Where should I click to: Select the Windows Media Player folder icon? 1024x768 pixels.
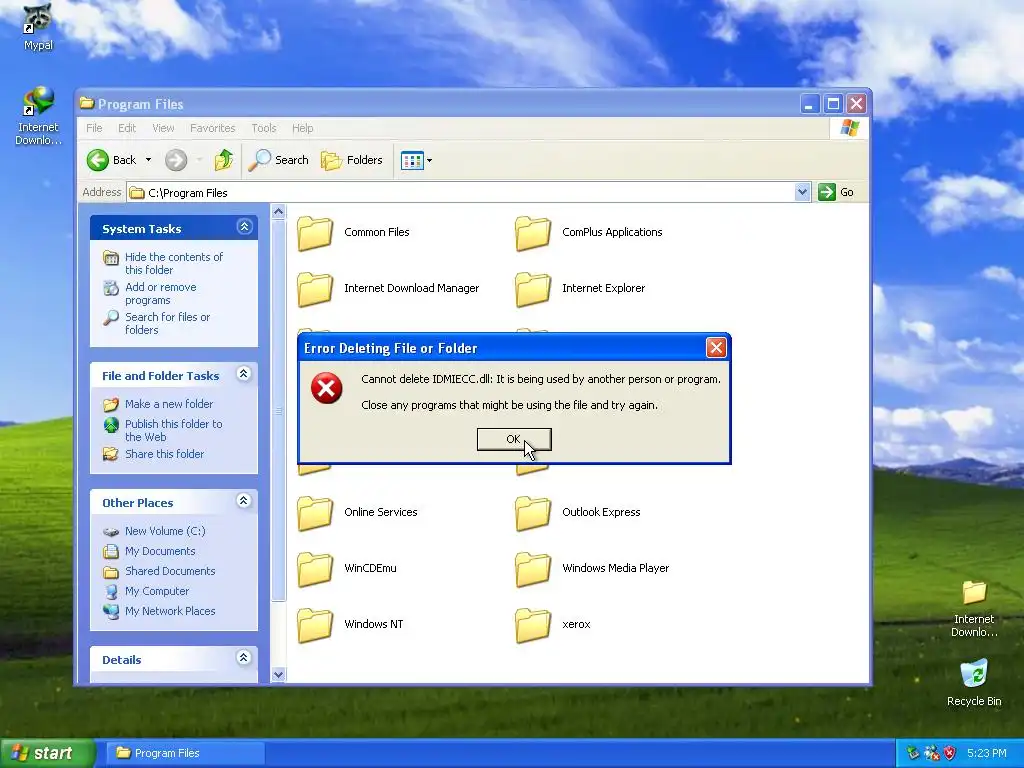click(x=533, y=569)
